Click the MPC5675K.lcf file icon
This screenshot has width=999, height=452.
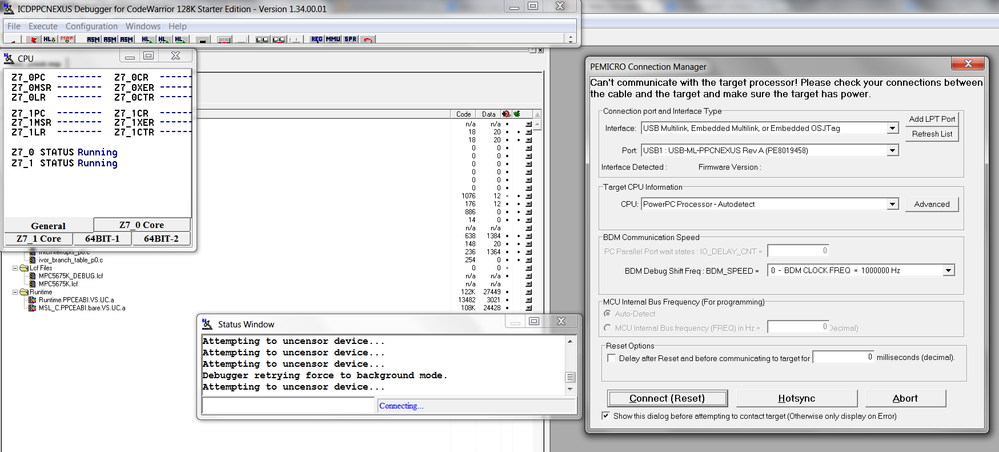[32, 284]
